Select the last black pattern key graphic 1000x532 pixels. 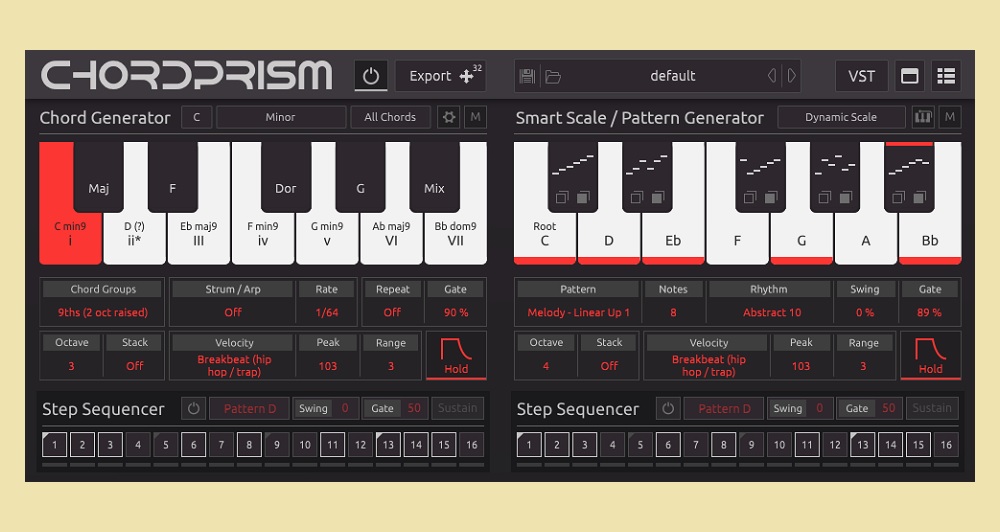[909, 165]
